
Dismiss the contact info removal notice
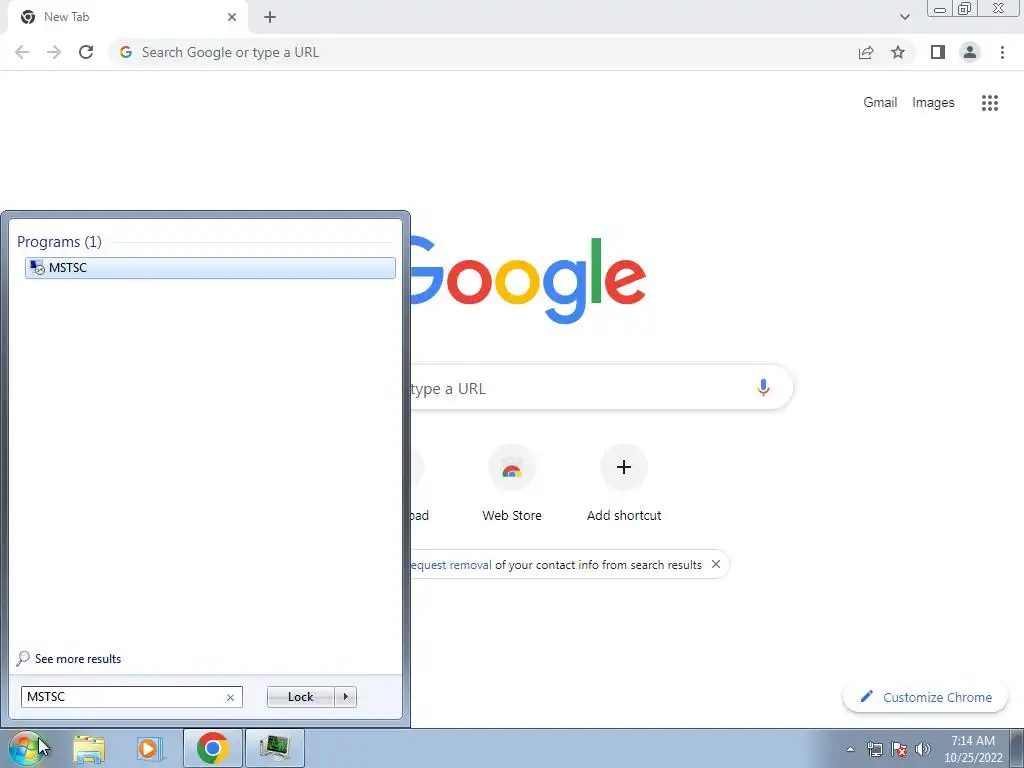click(x=716, y=564)
